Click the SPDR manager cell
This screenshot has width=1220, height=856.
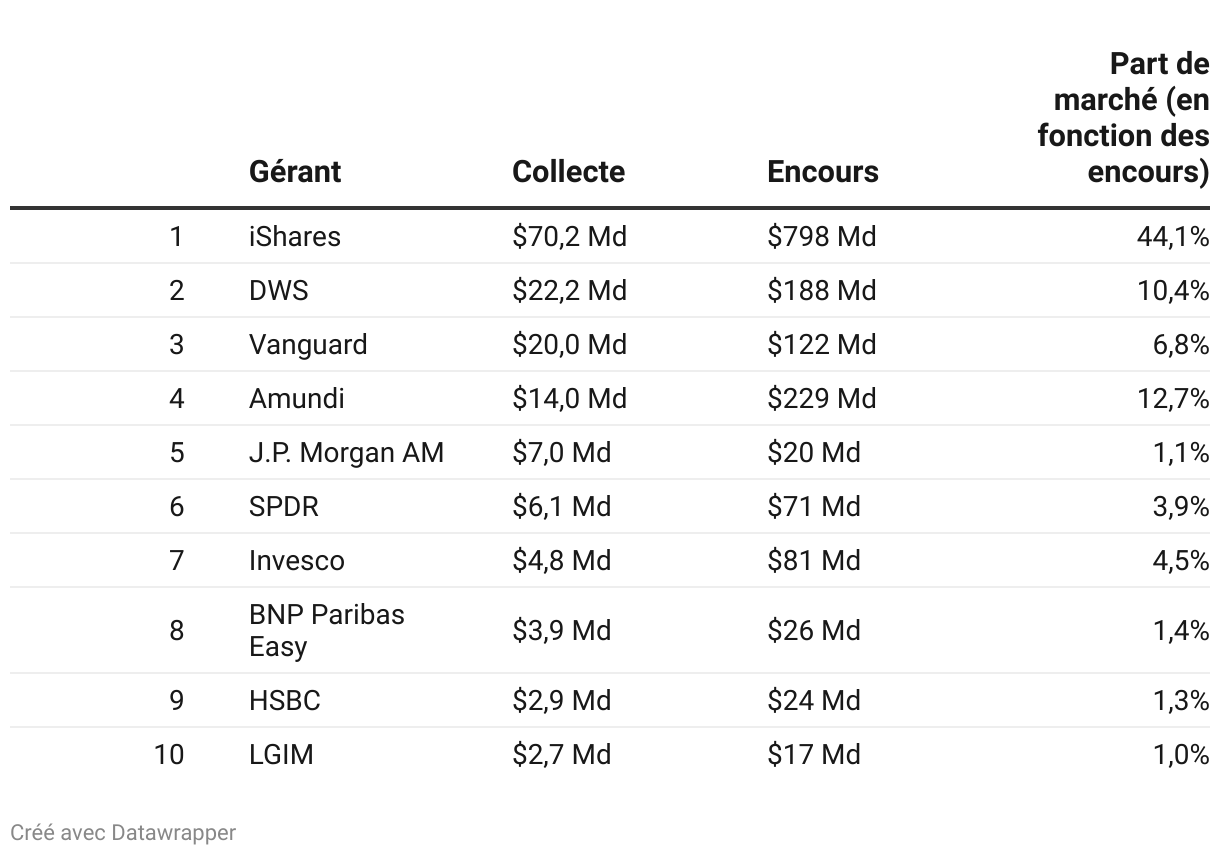[284, 507]
